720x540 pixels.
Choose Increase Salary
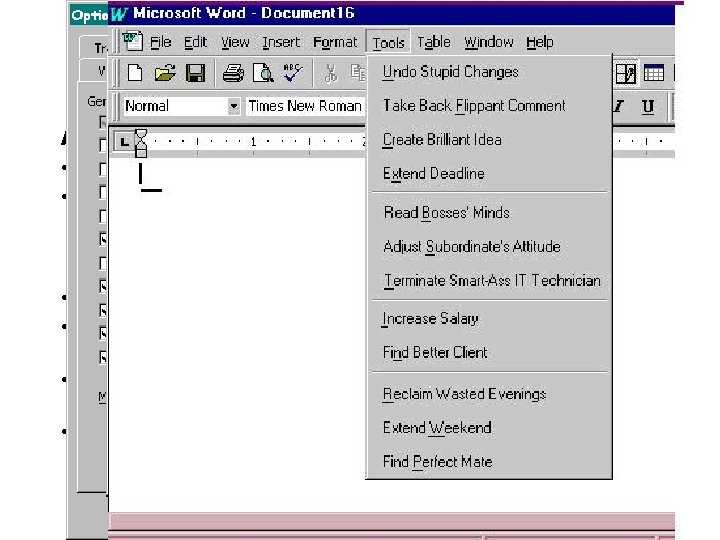pyautogui.click(x=489, y=319)
